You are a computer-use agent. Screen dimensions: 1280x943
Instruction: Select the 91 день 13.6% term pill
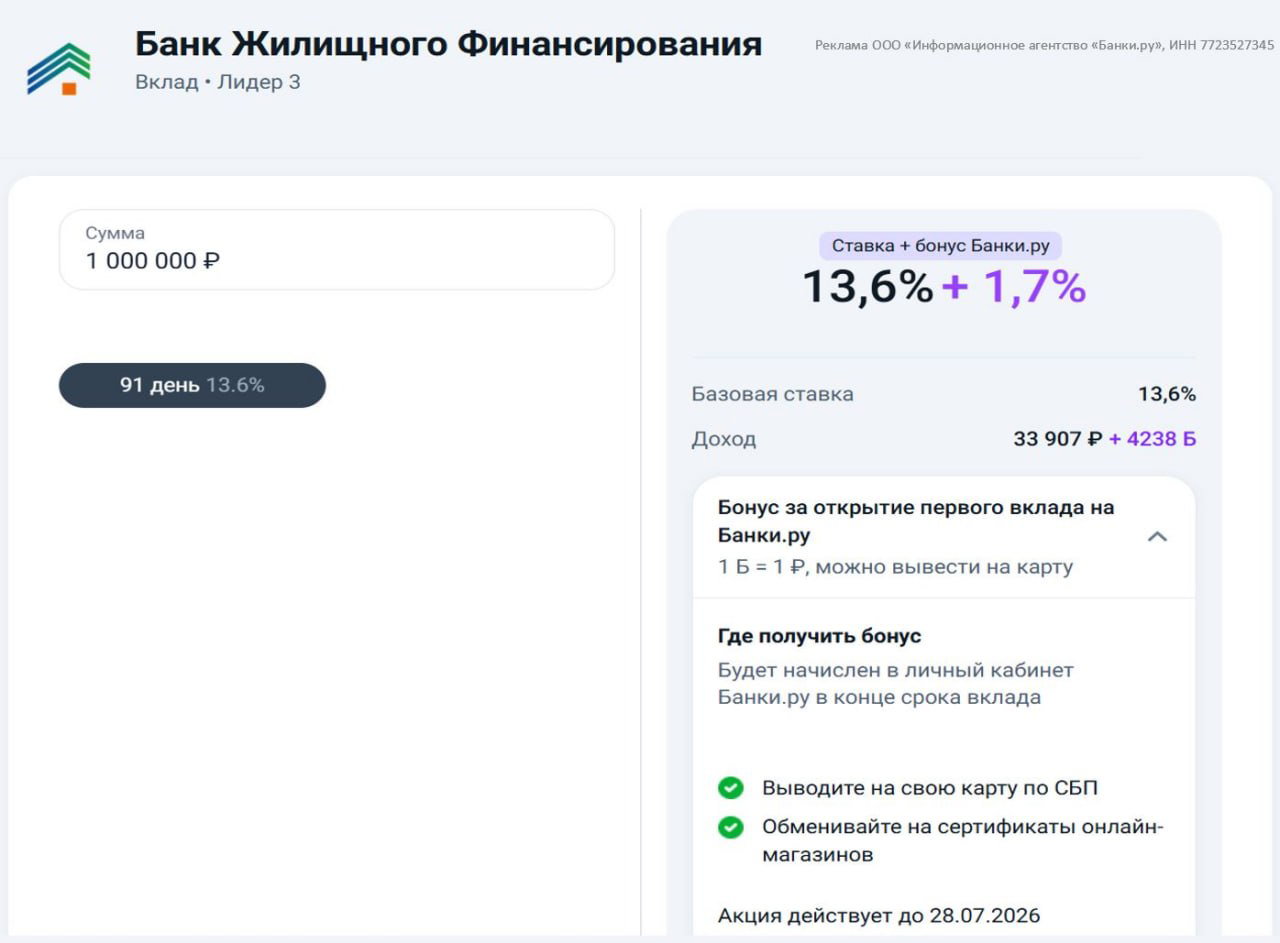(192, 385)
